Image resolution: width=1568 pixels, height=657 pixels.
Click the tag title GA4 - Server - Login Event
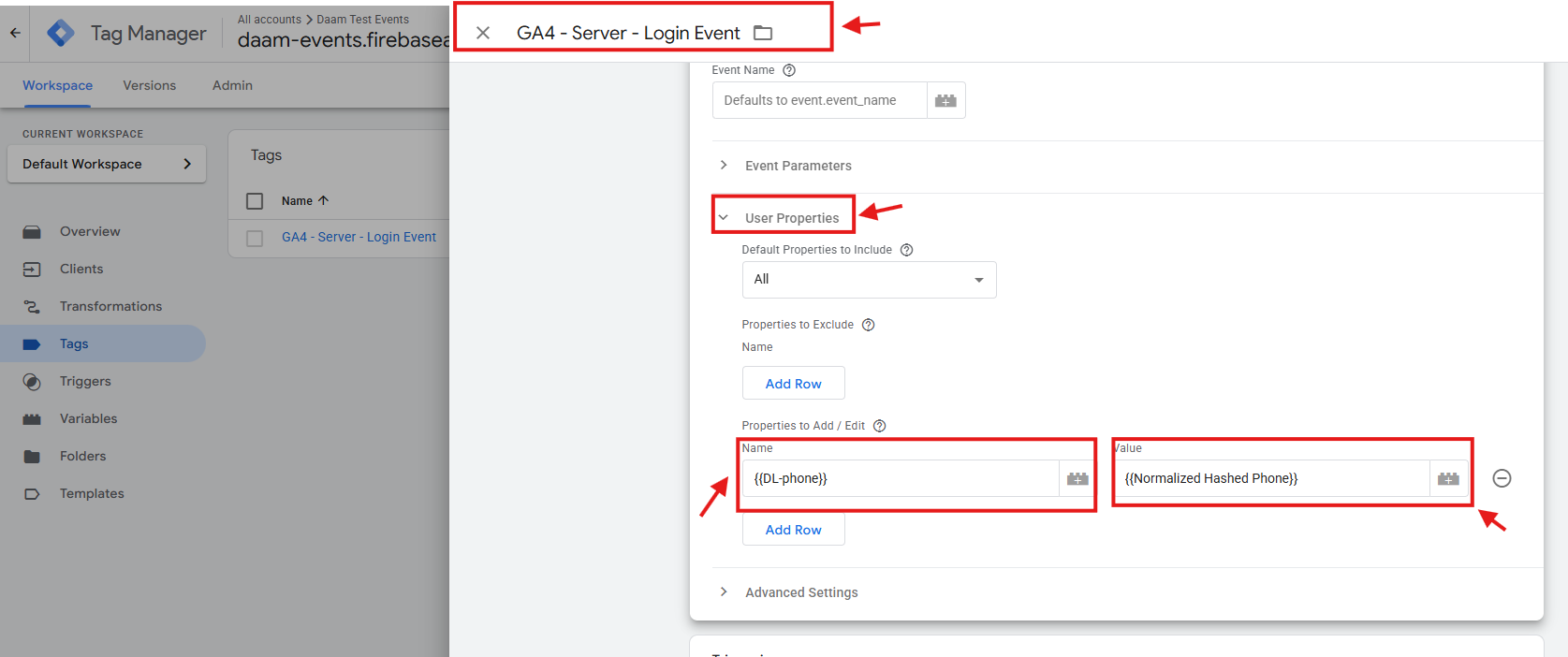coord(628,33)
